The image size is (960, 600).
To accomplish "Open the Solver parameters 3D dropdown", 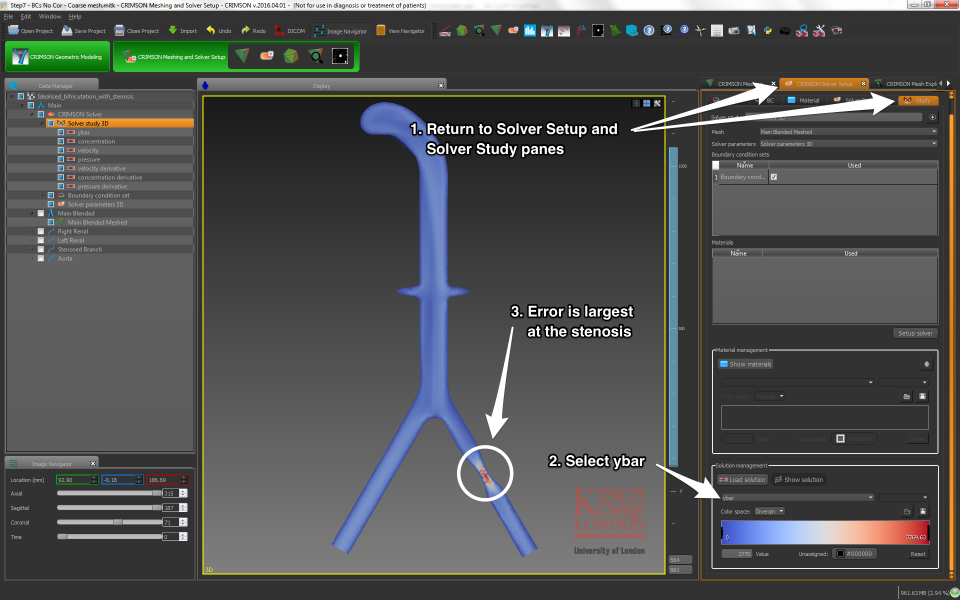I will click(848, 144).
